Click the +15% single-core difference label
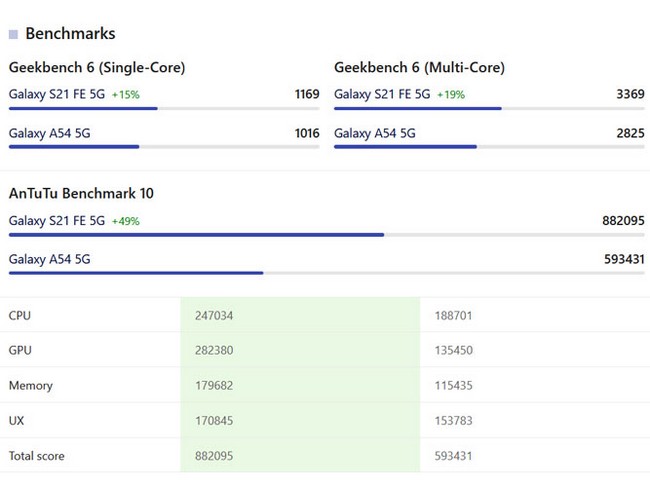 tap(126, 95)
